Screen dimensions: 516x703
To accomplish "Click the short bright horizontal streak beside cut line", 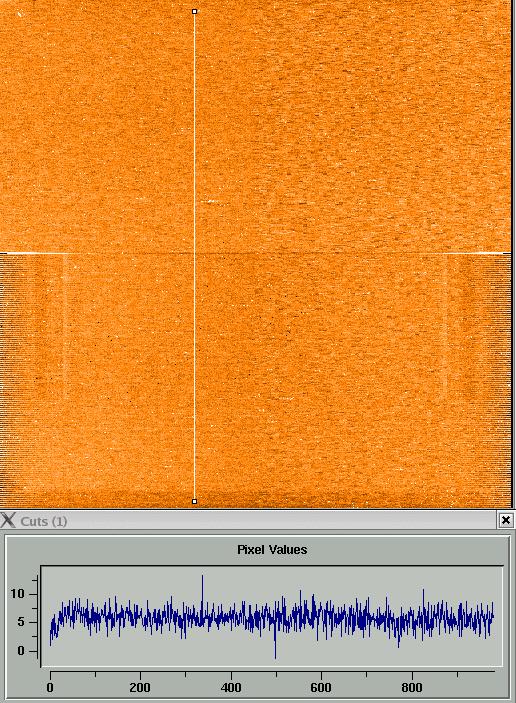I will (209, 202).
